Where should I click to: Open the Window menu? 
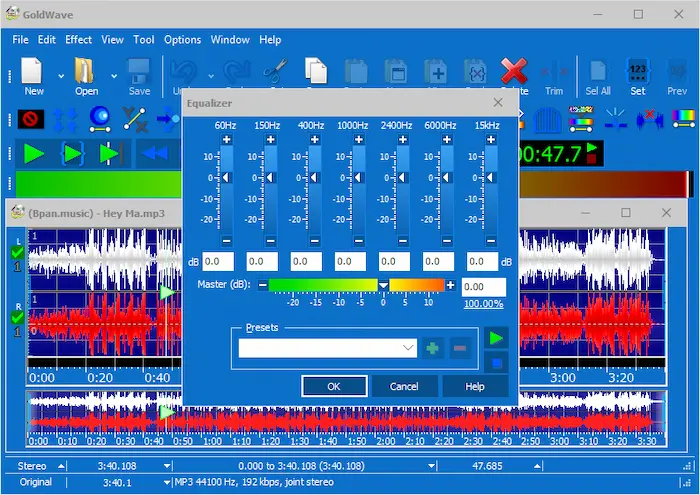tap(230, 40)
